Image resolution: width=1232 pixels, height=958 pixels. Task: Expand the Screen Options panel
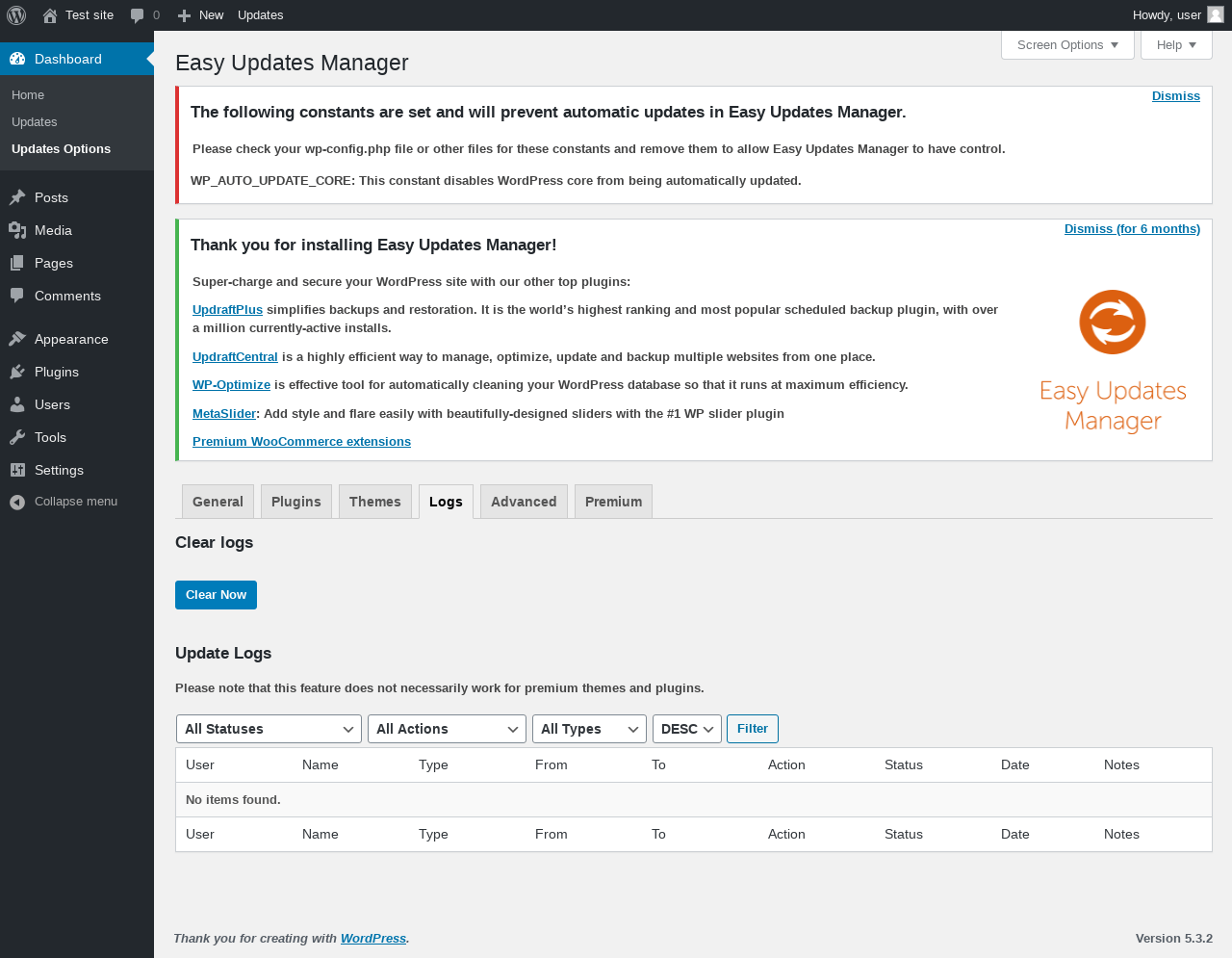1067,45
